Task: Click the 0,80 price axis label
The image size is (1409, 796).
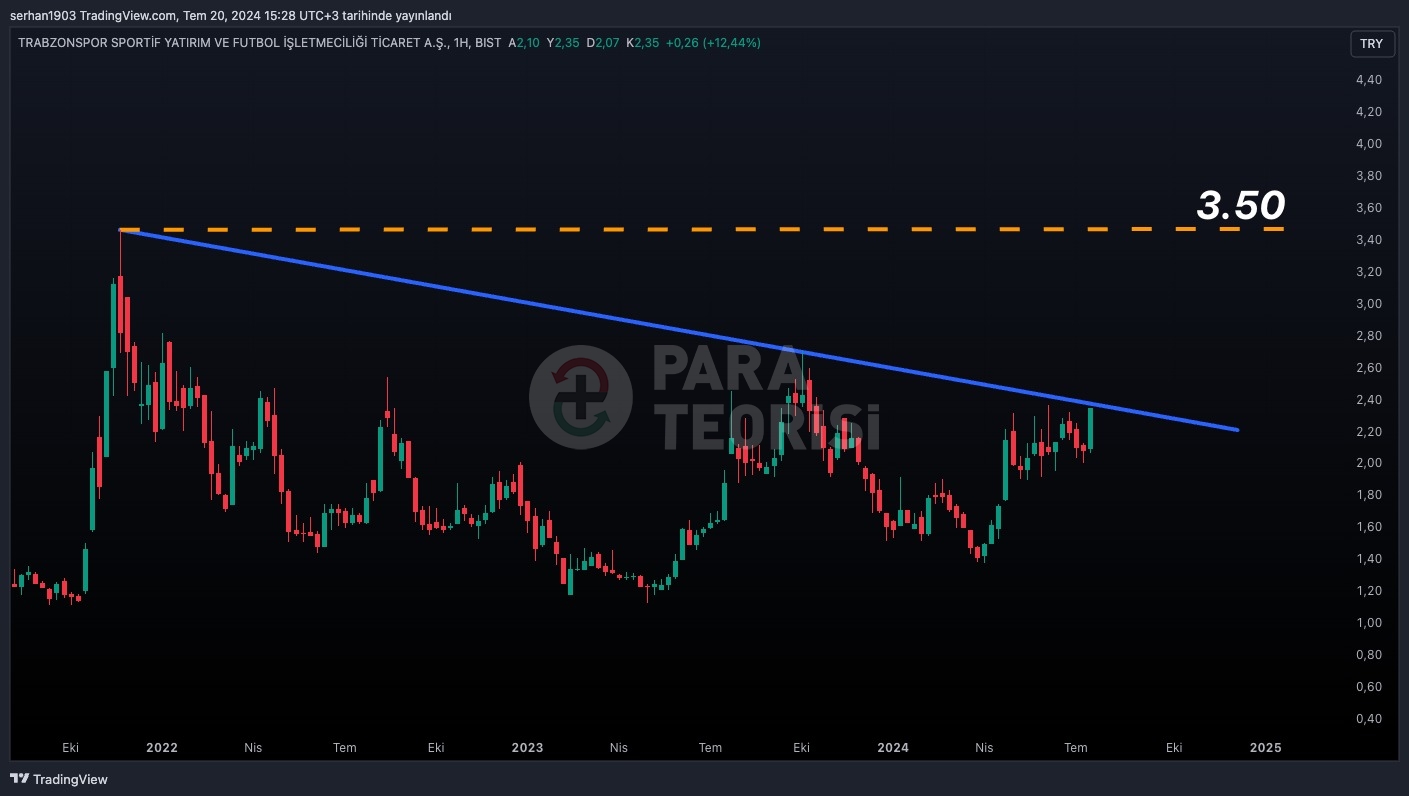Action: [x=1369, y=655]
